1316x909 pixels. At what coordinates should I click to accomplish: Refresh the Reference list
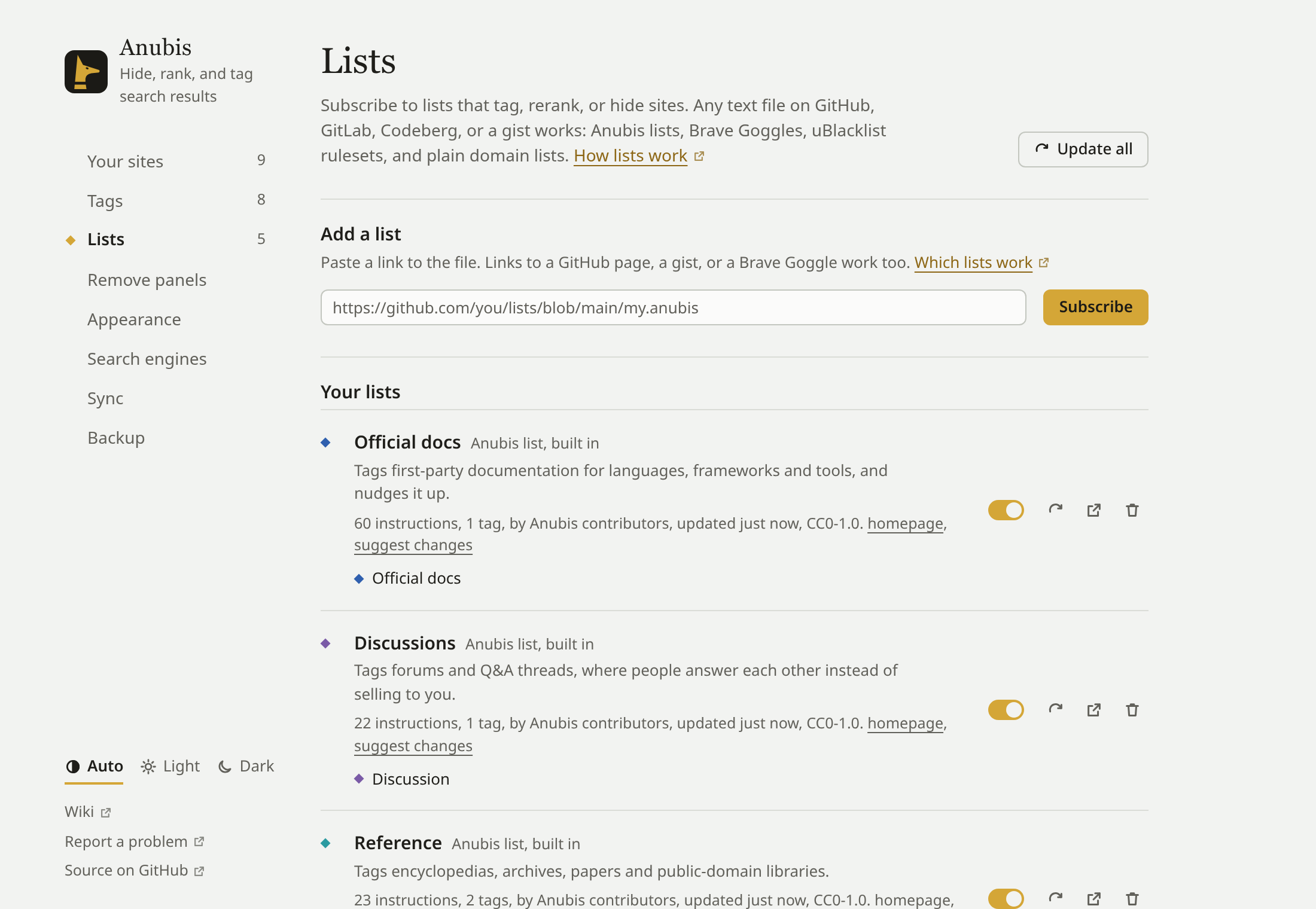coord(1056,898)
